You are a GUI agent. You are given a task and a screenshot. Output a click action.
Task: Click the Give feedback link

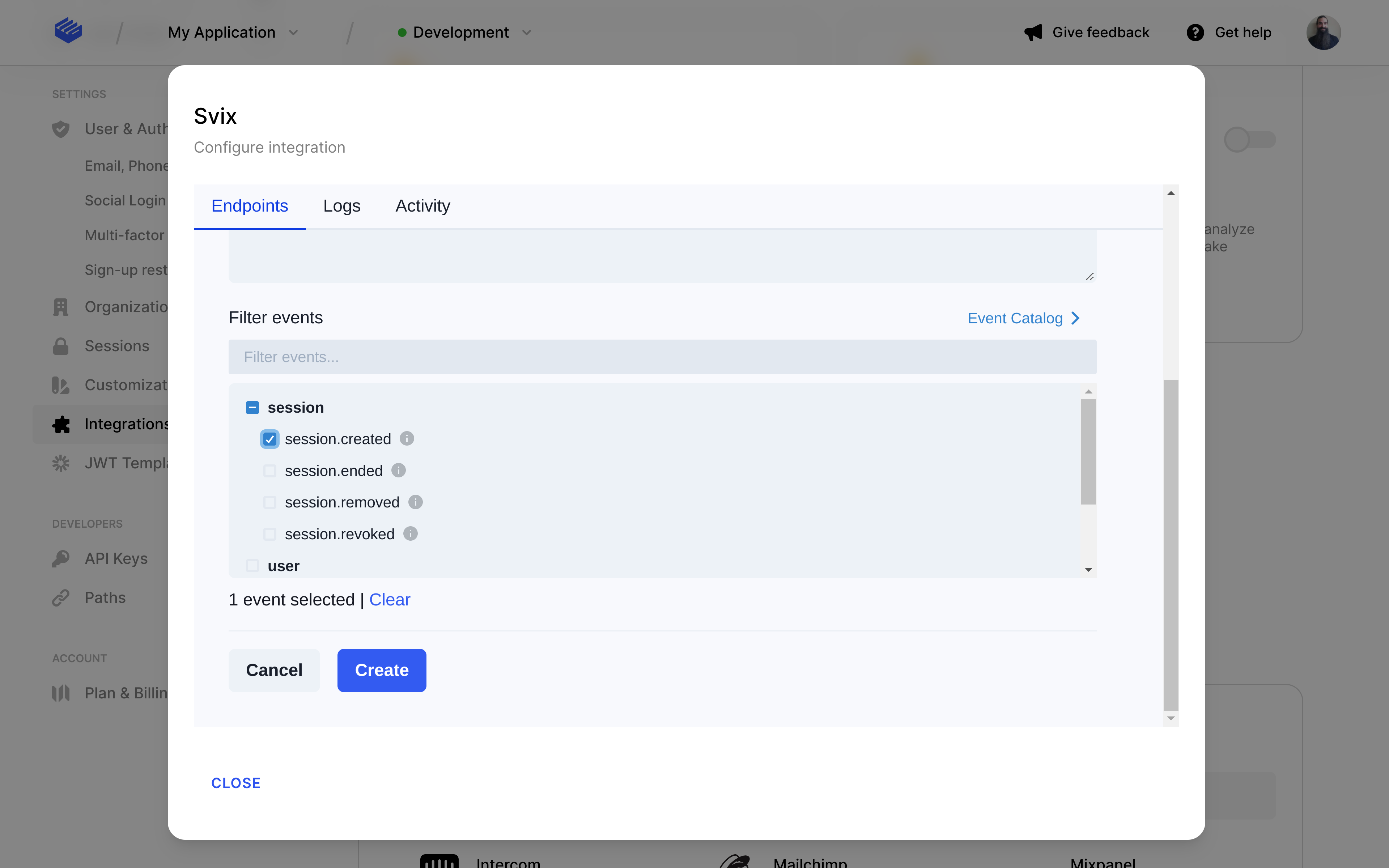(x=1087, y=33)
